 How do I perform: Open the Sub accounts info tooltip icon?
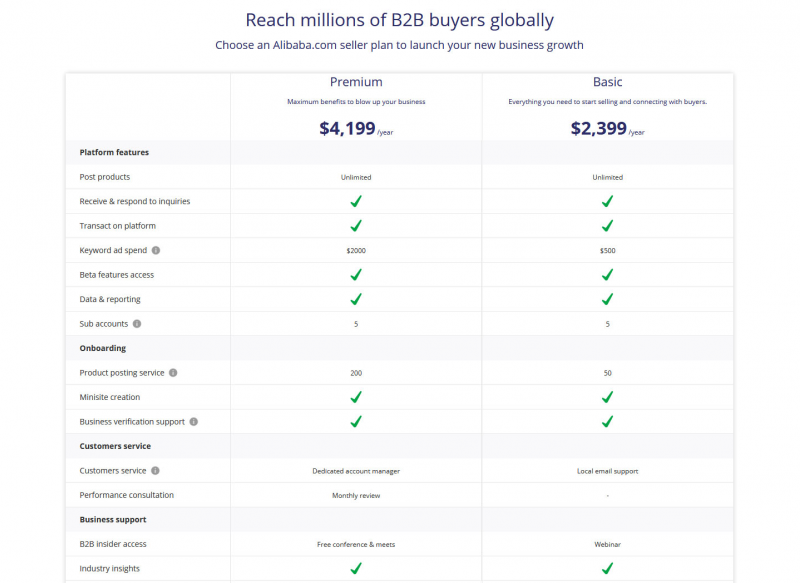pyautogui.click(x=137, y=324)
